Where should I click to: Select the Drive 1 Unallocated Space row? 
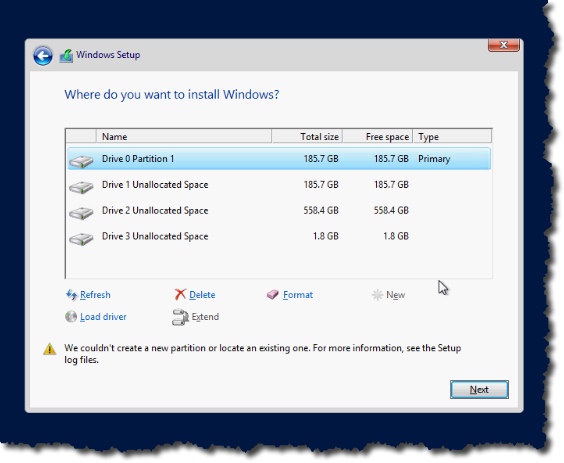tap(279, 185)
